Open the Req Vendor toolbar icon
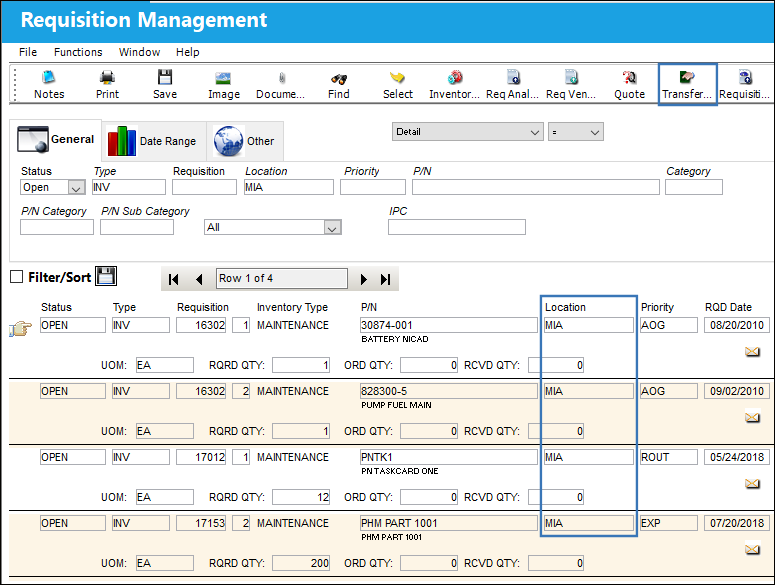 (571, 84)
